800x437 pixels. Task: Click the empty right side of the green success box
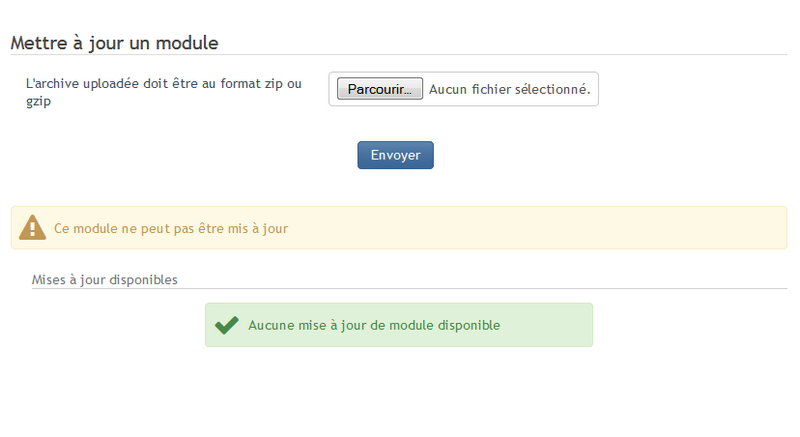[x=550, y=325]
